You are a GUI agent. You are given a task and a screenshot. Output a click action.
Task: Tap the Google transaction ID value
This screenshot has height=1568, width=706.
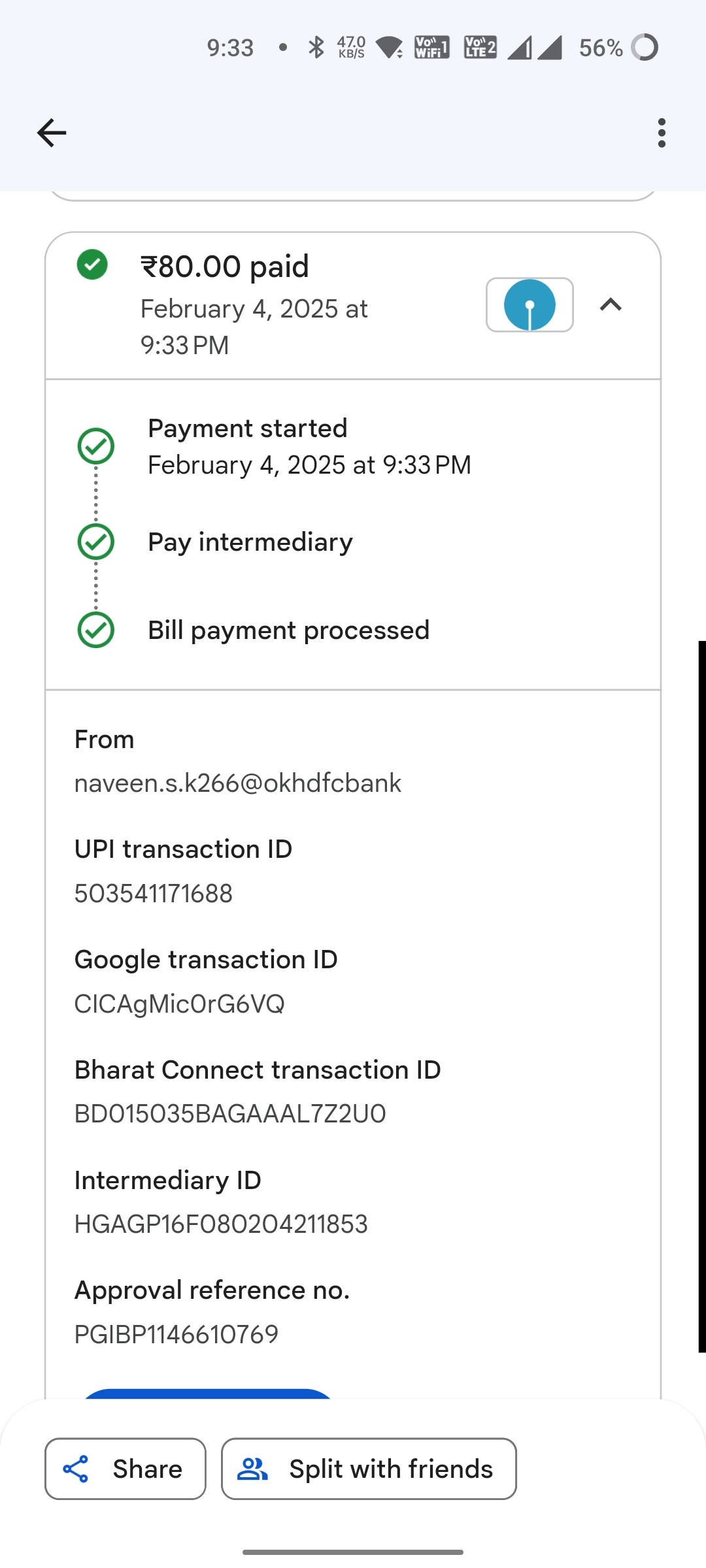(180, 1004)
